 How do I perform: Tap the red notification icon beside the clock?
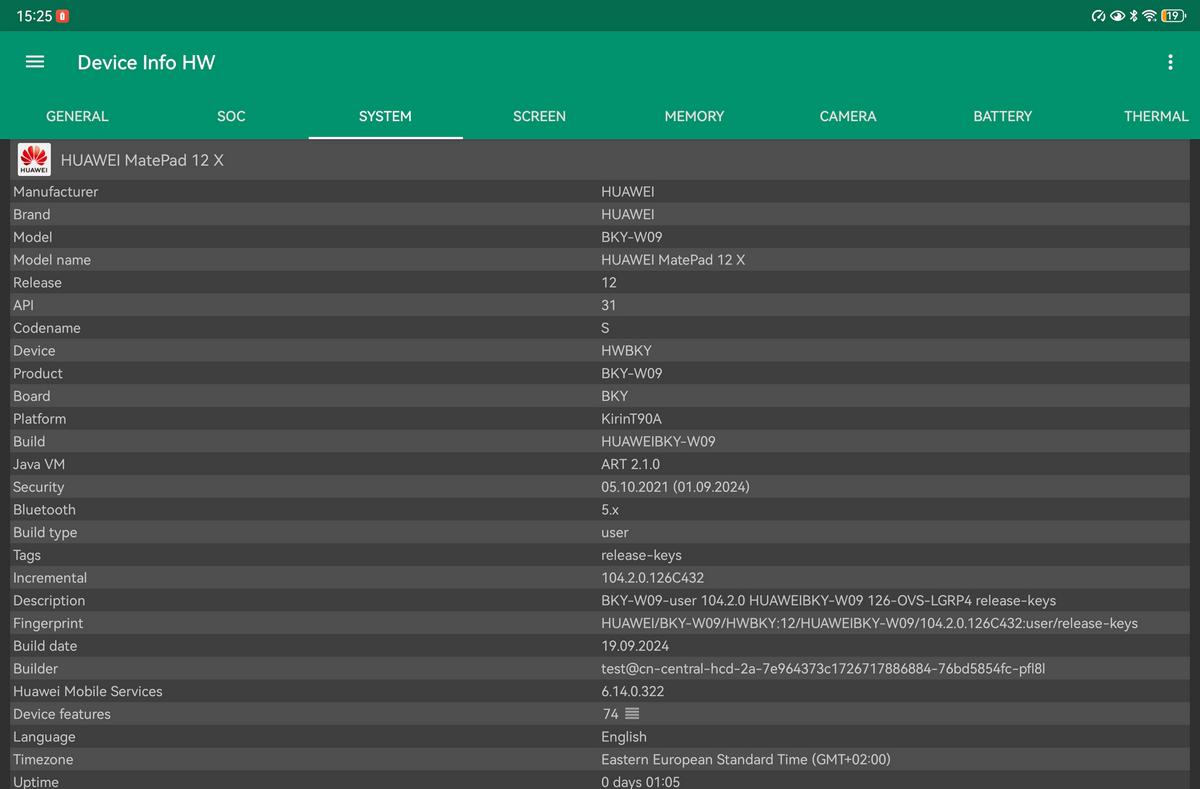tap(64, 16)
